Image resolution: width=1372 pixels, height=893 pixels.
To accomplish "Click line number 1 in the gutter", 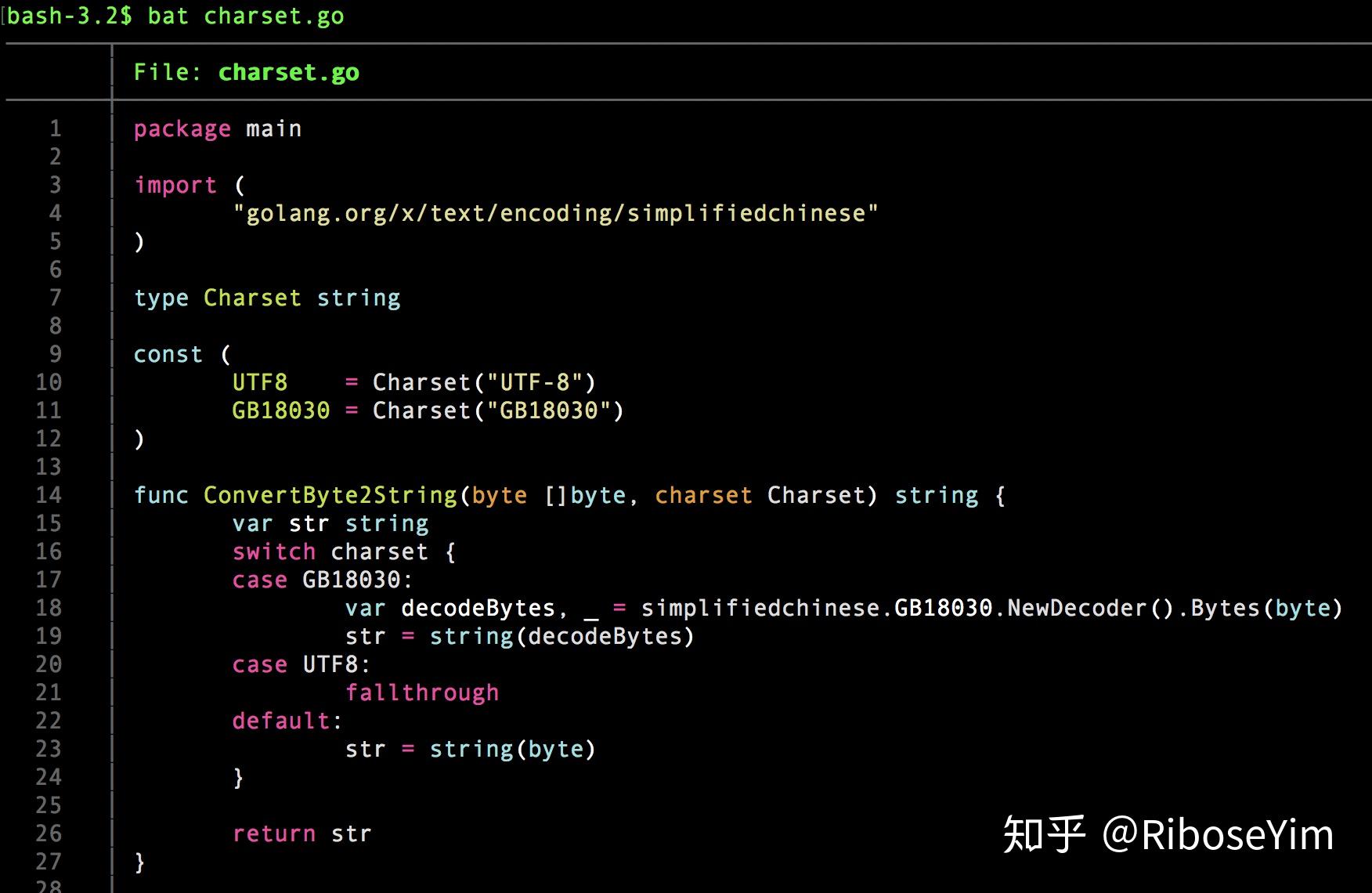I will (x=56, y=129).
